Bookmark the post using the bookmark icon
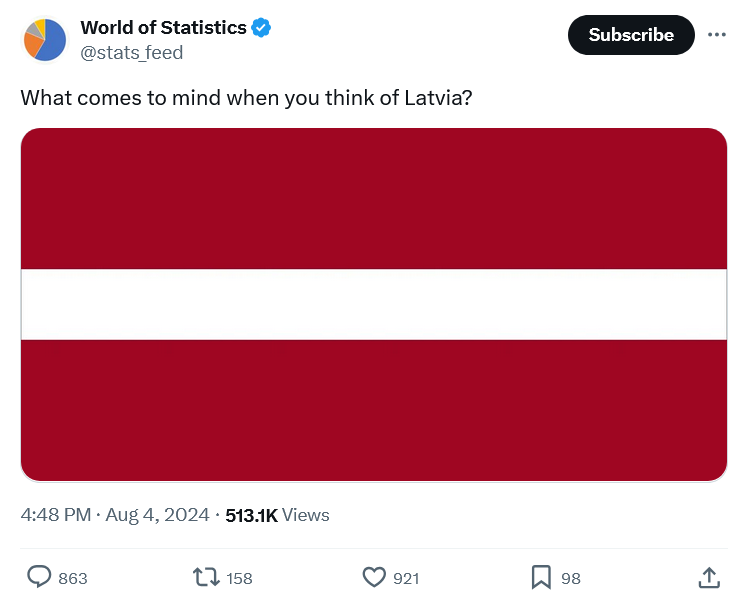 (541, 577)
